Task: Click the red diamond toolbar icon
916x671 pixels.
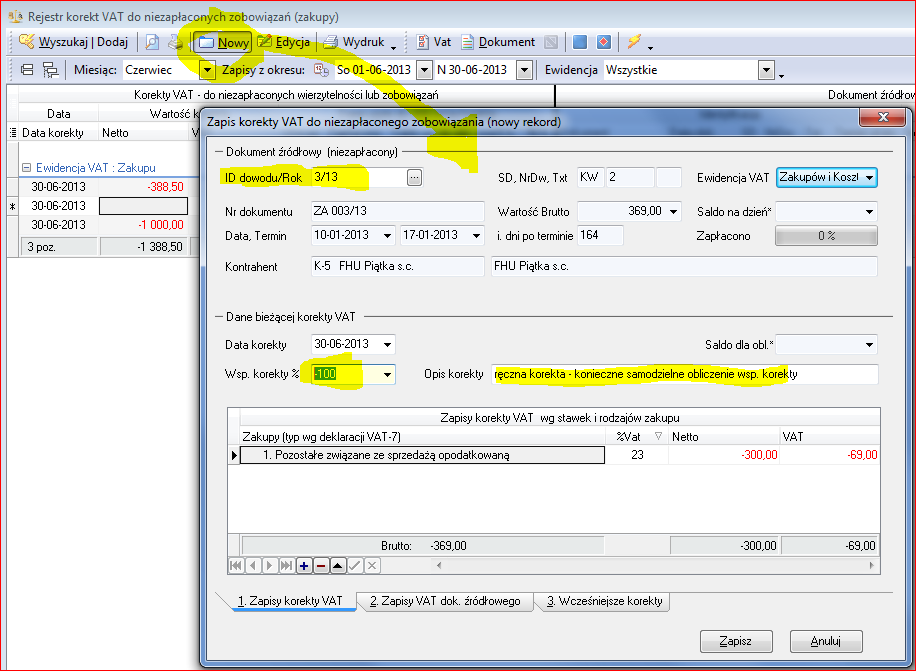Action: click(604, 42)
